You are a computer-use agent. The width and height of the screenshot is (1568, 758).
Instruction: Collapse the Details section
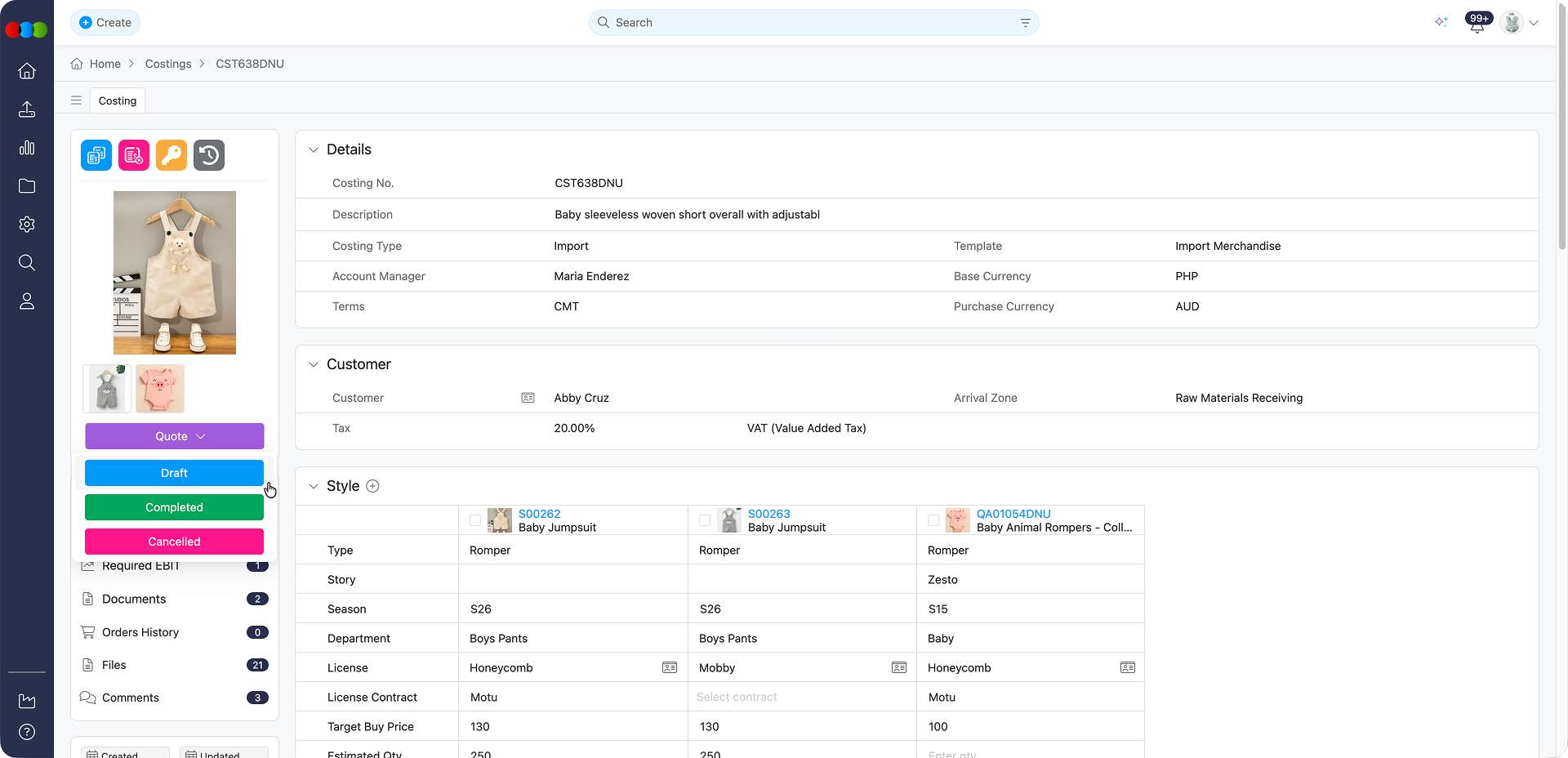[x=314, y=149]
